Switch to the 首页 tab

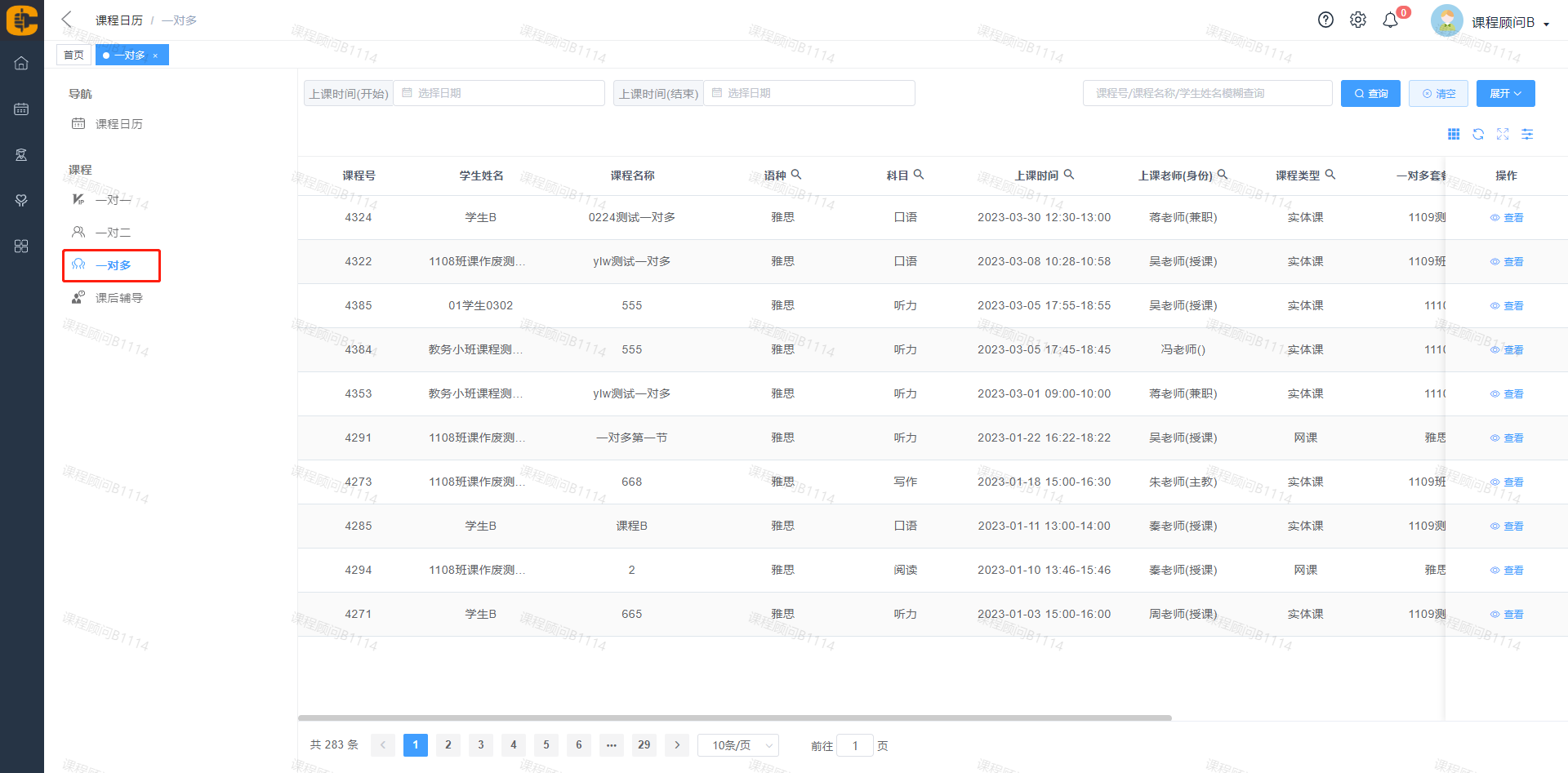pos(73,56)
